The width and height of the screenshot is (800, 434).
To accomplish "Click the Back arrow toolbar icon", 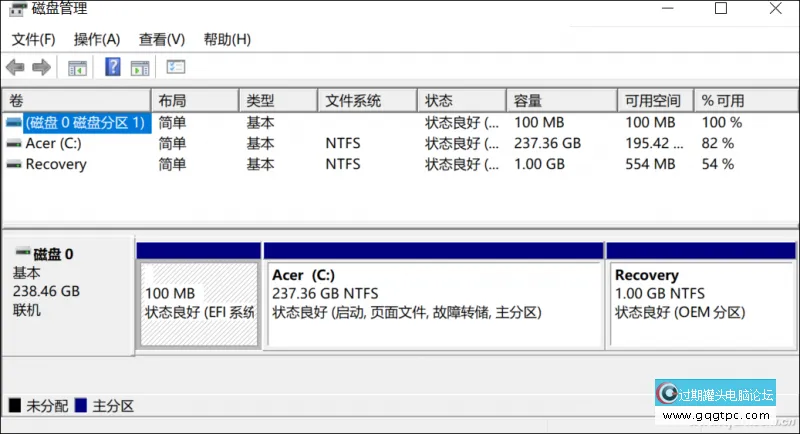I will (x=15, y=67).
